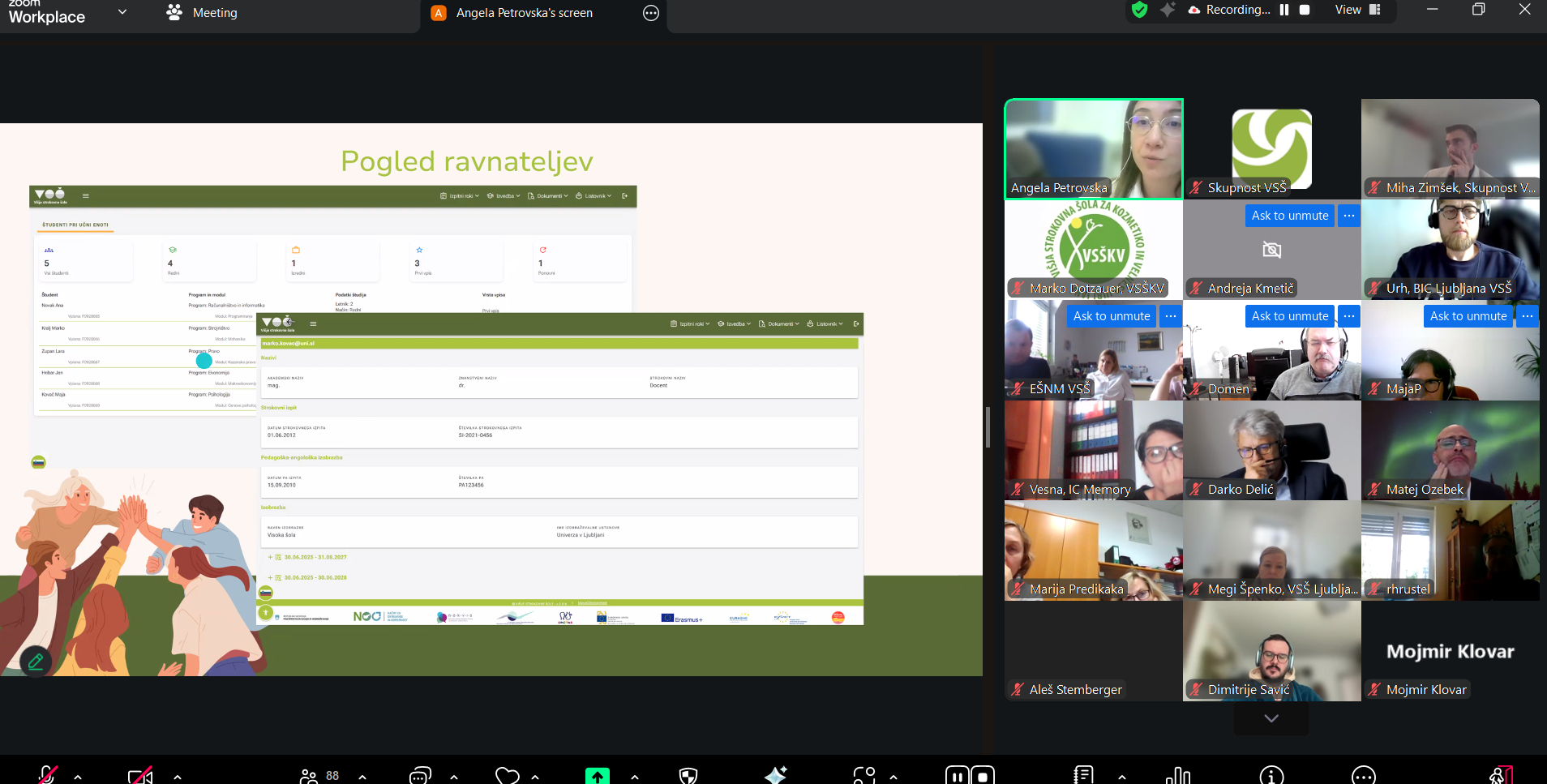Open the chat panel icon

(x=420, y=776)
